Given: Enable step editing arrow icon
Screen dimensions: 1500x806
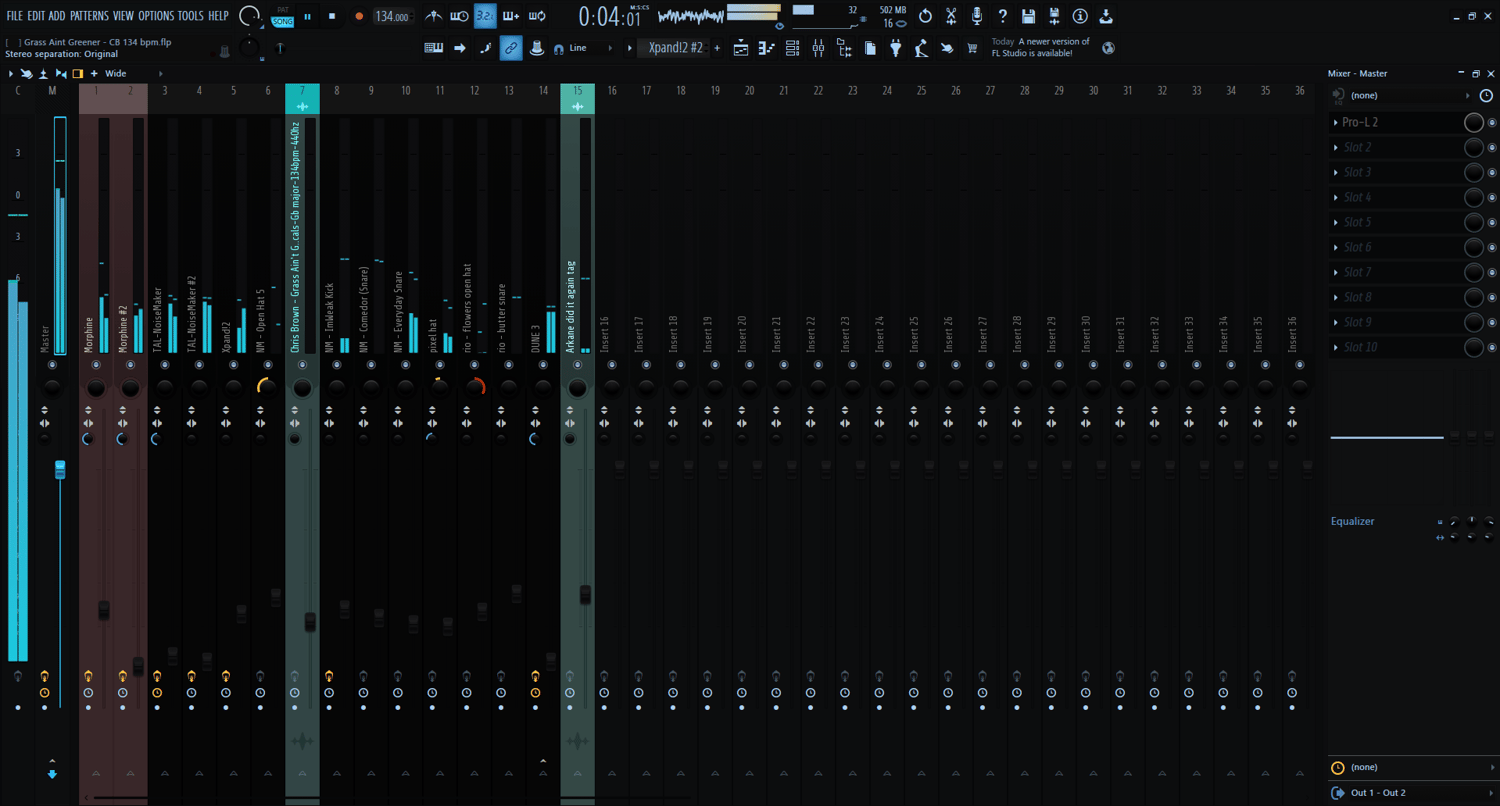Looking at the screenshot, I should [x=460, y=47].
